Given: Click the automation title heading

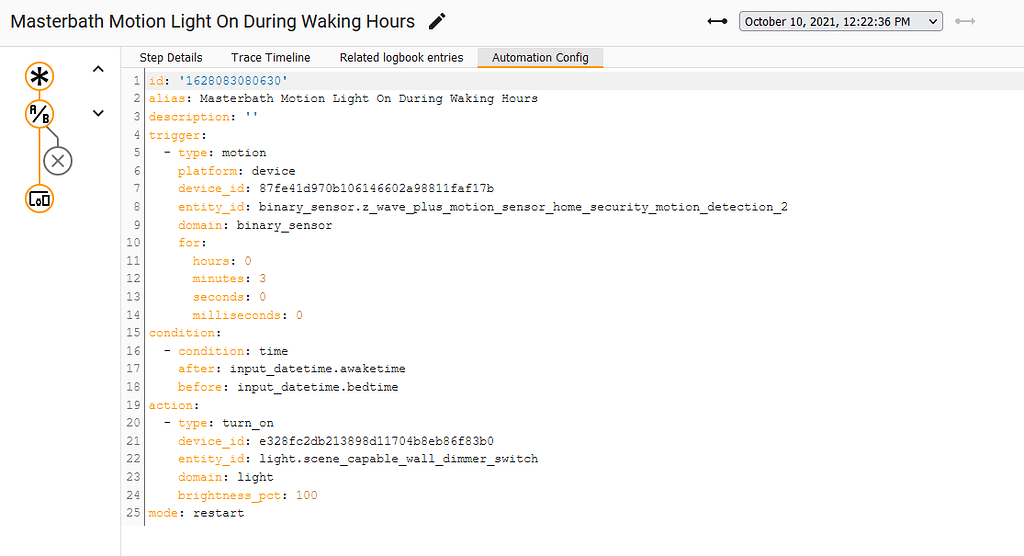Looking at the screenshot, I should (x=212, y=22).
